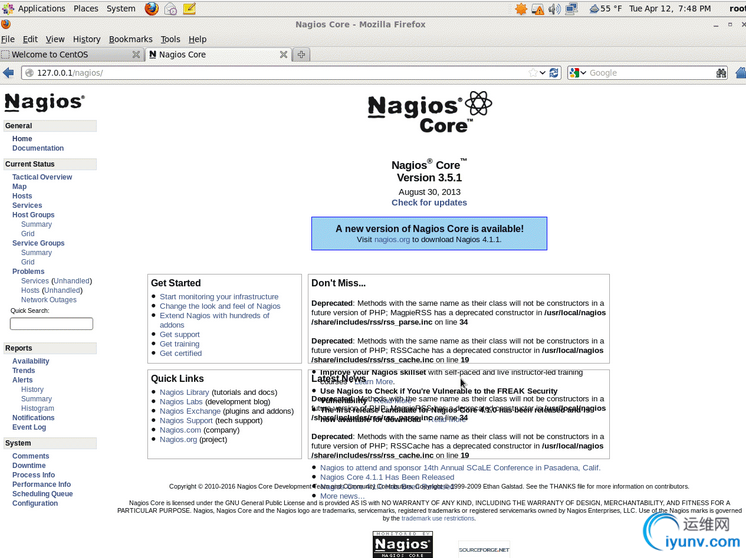Open the Downtime link

click(29, 465)
